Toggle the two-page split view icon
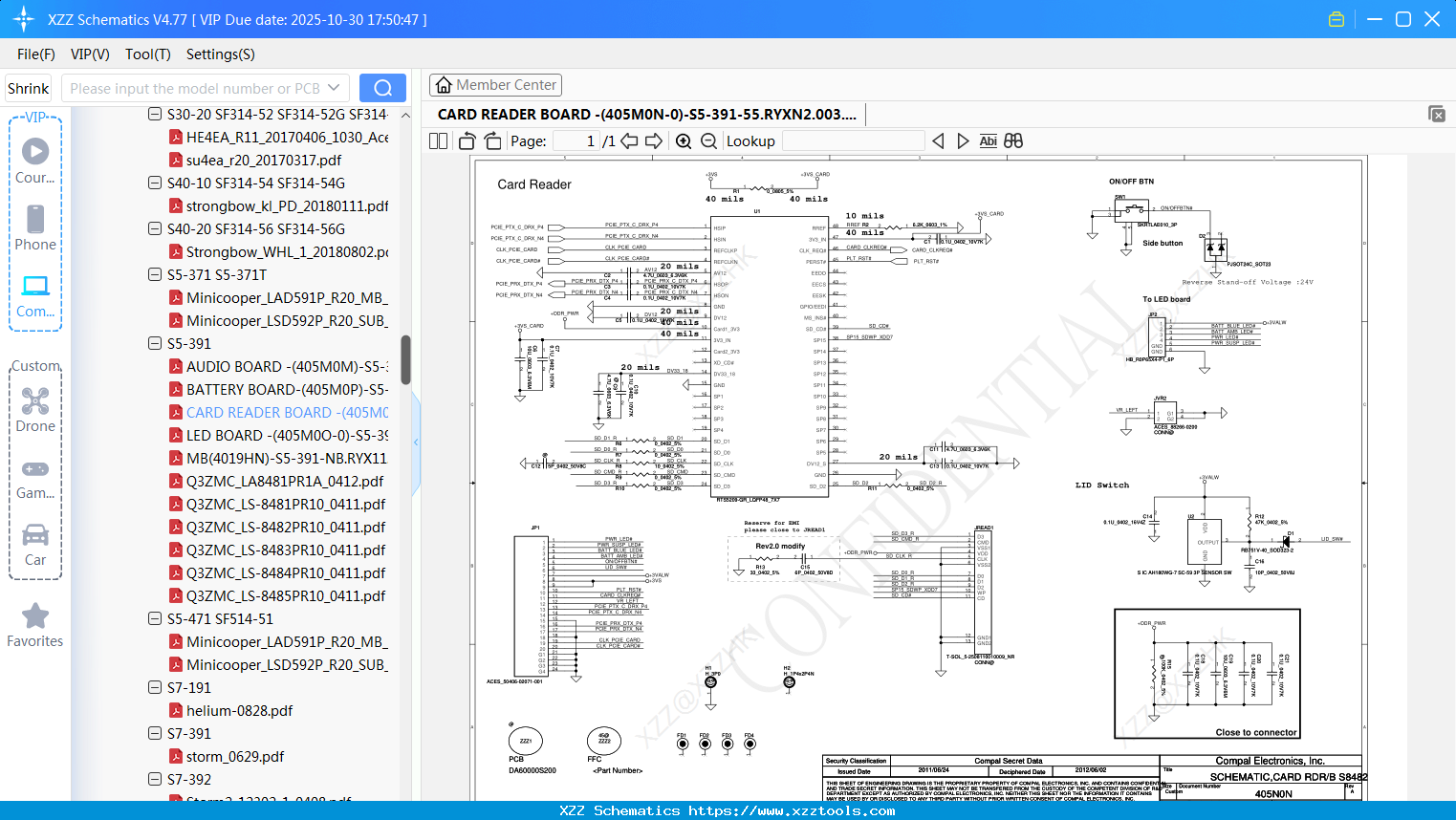This screenshot has width=1456, height=820. [439, 141]
